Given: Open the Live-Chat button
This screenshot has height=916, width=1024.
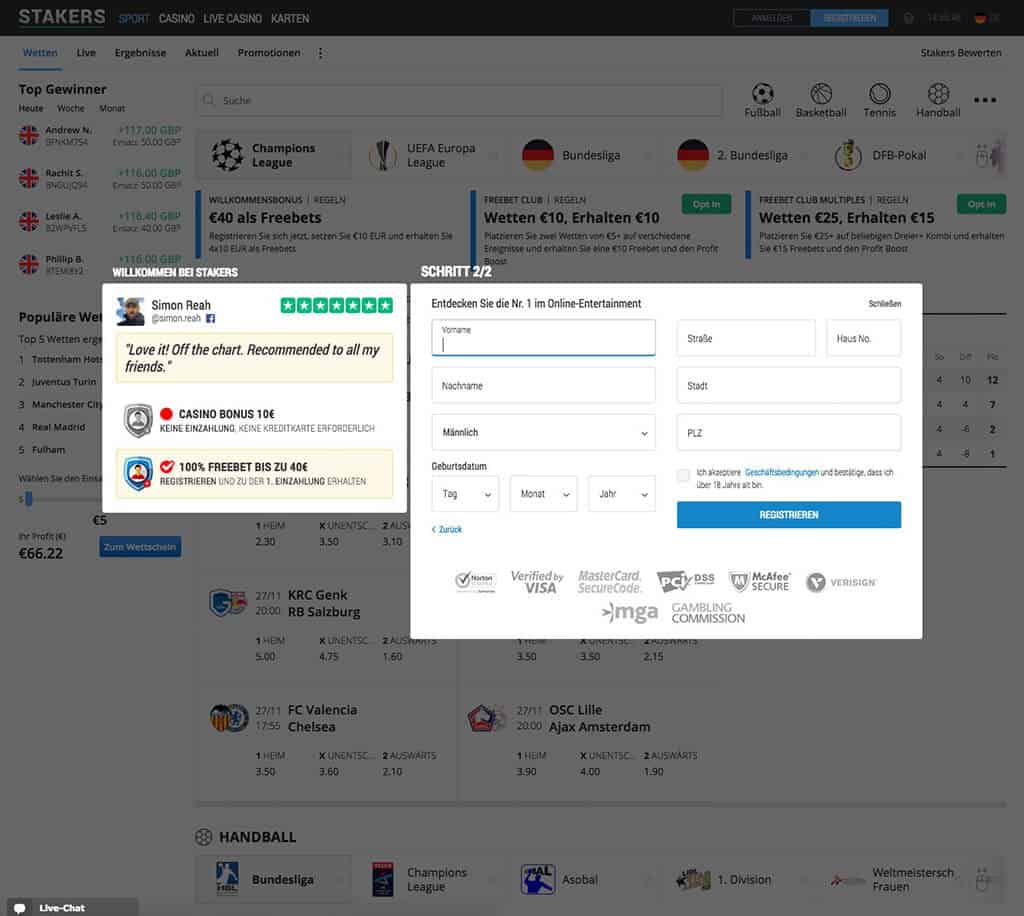Looking at the screenshot, I should coord(72,907).
